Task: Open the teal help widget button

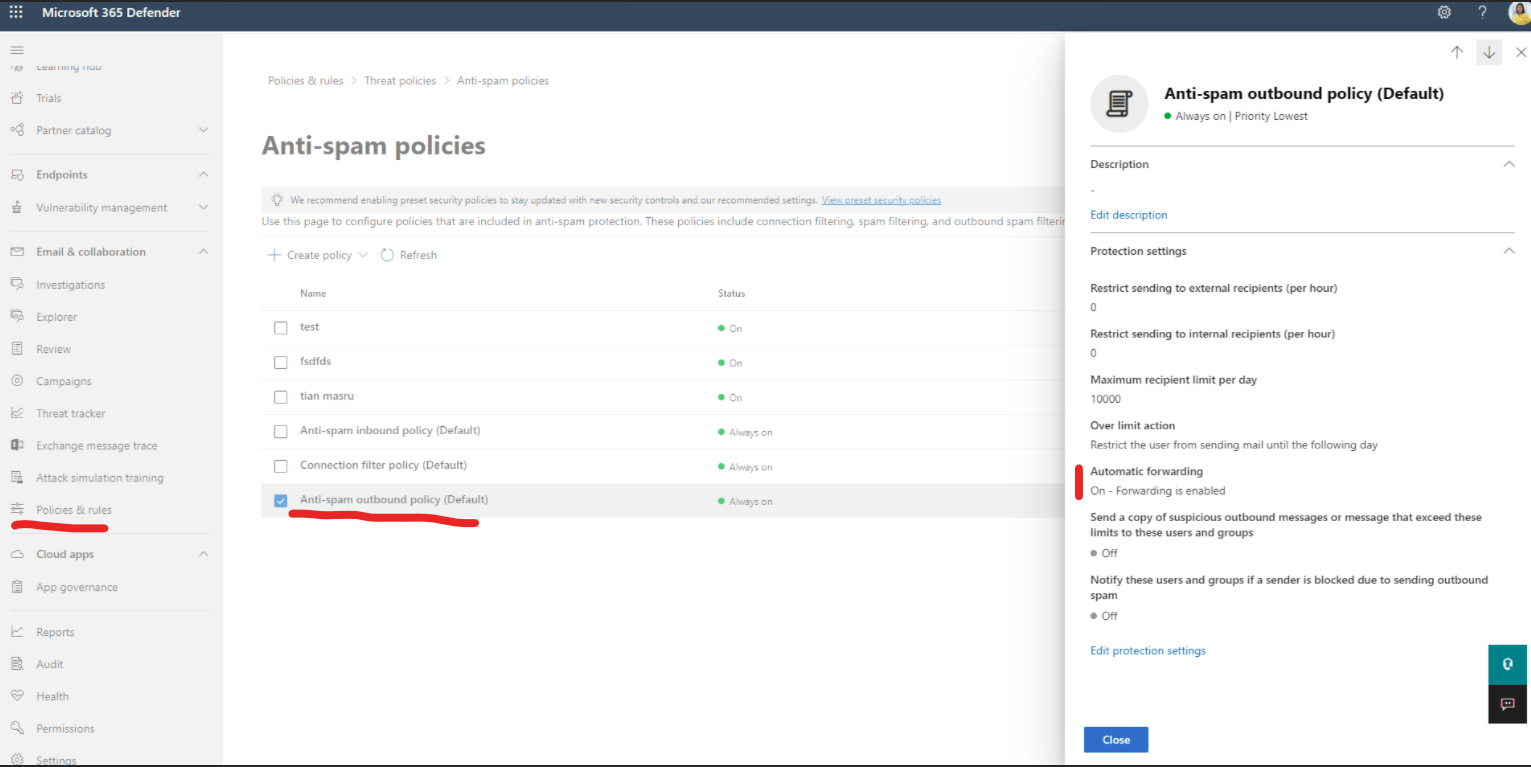Action: tap(1508, 664)
